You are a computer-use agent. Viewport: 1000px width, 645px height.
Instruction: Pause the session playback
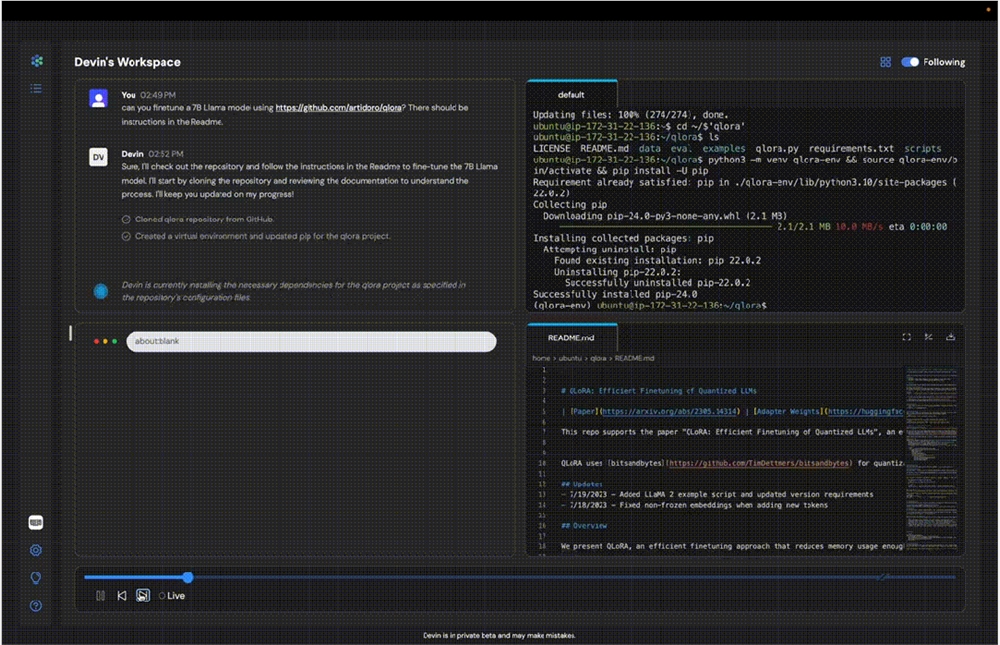(x=100, y=596)
